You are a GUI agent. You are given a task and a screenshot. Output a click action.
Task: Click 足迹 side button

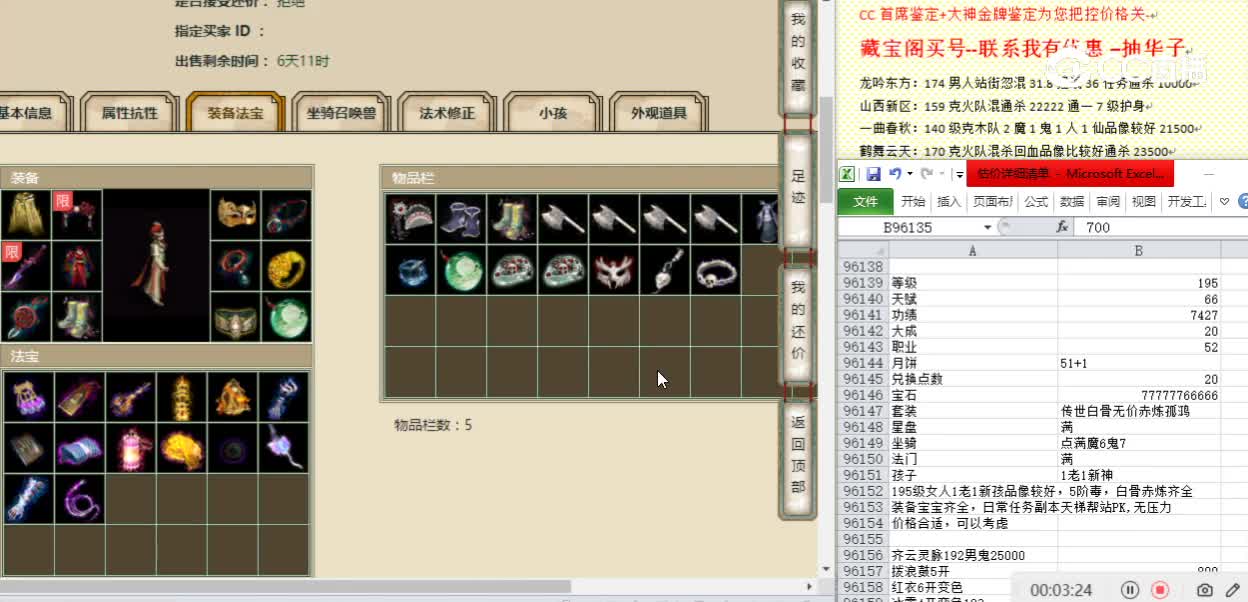[x=798, y=190]
